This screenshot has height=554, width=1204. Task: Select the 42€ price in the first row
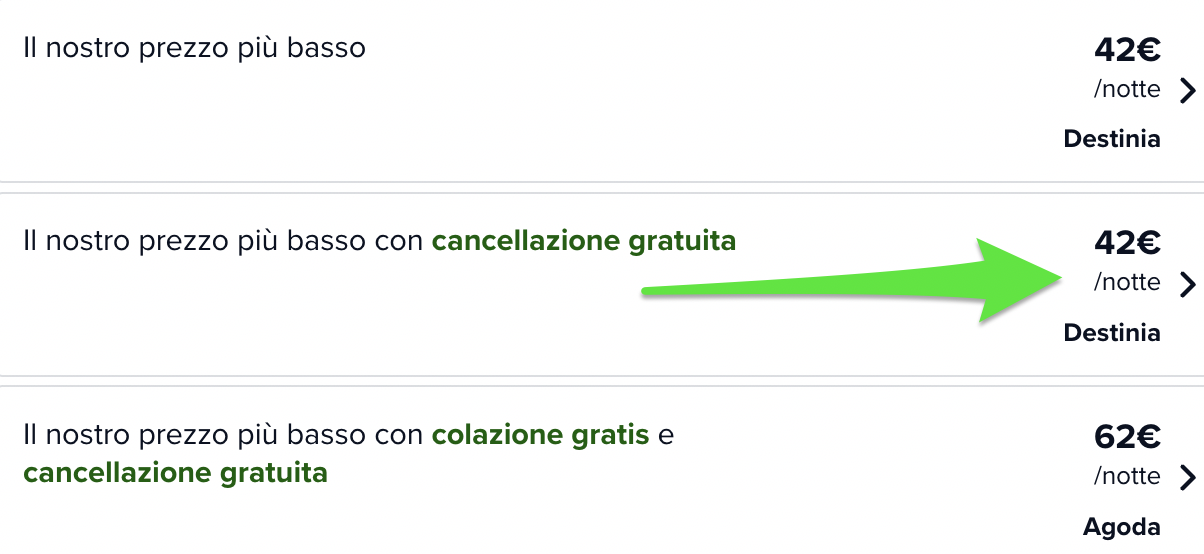[1127, 49]
